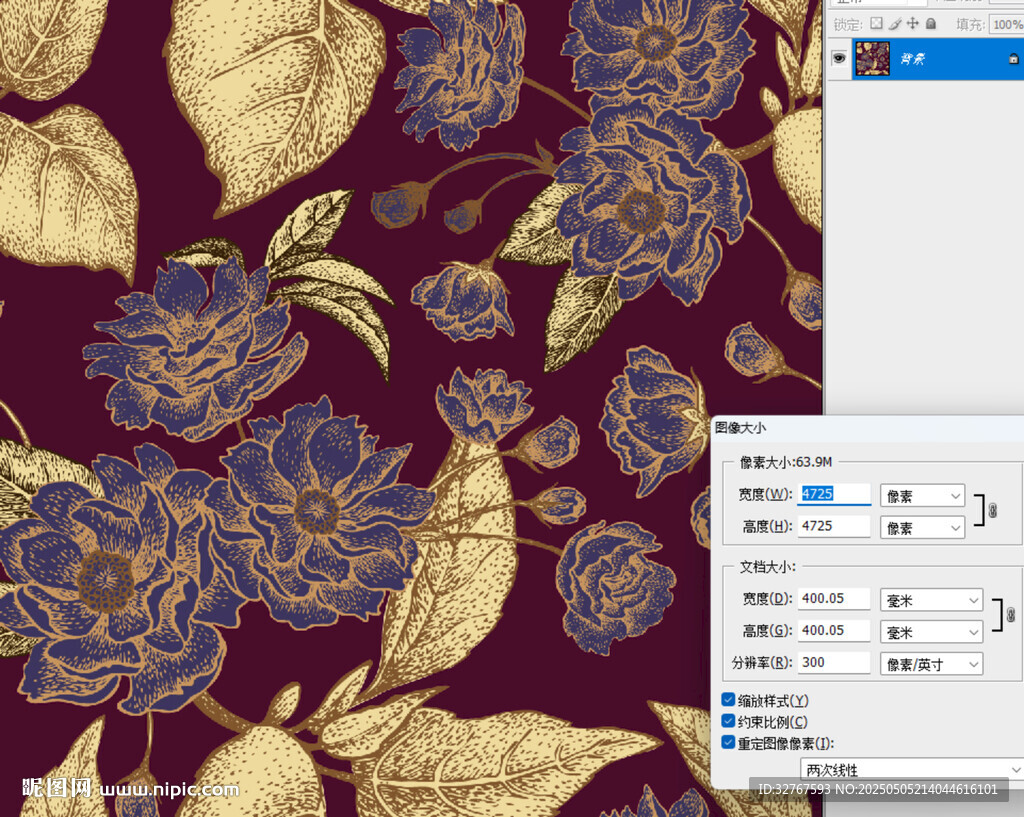This screenshot has width=1024, height=817.
Task: Toggle visibility of the 背景 layer
Action: (839, 59)
